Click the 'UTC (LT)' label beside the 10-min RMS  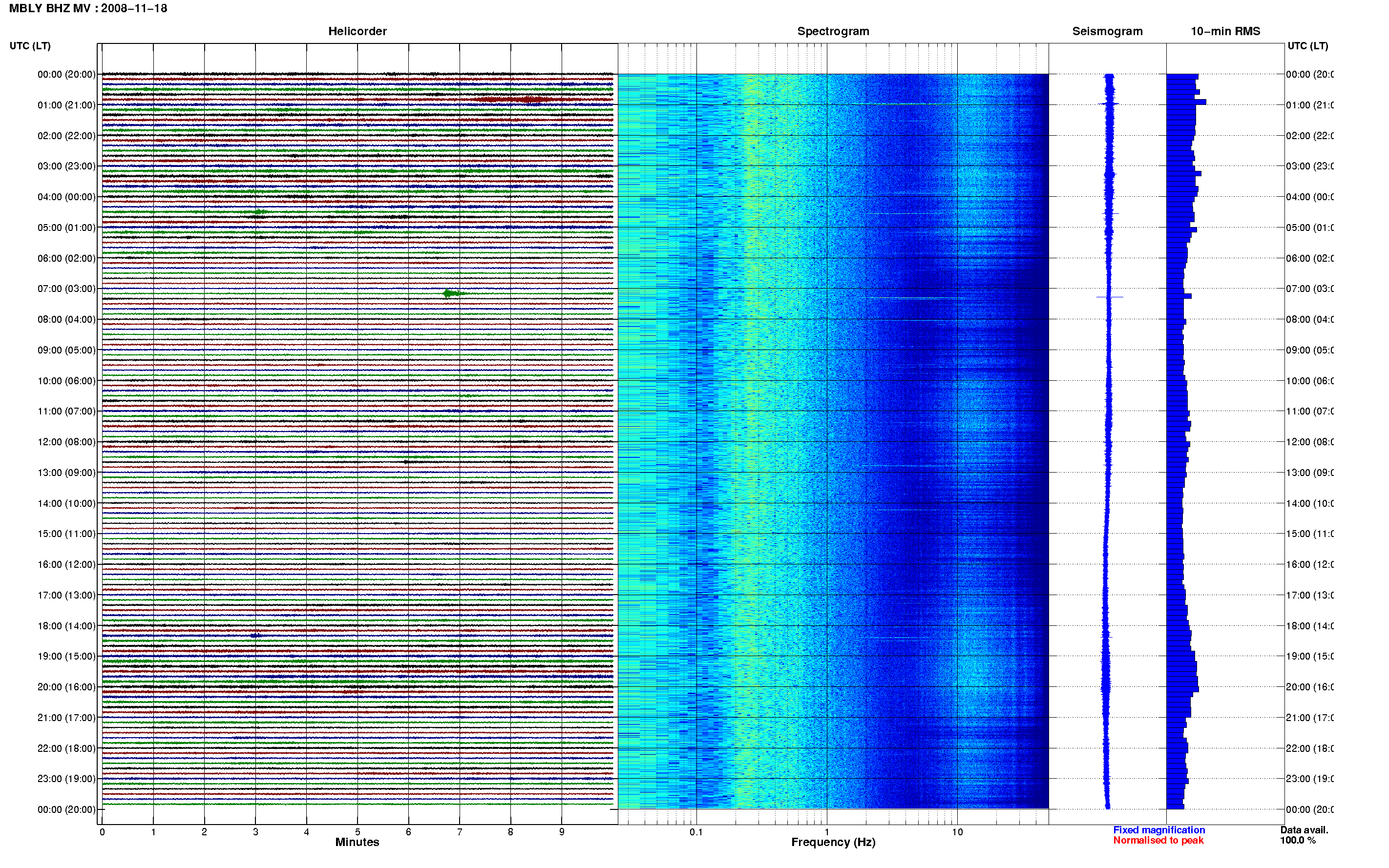click(x=1307, y=46)
